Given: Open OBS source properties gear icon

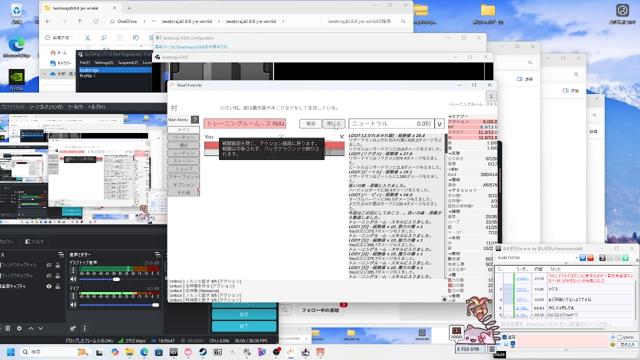Looking at the screenshot, I should coord(19,328).
